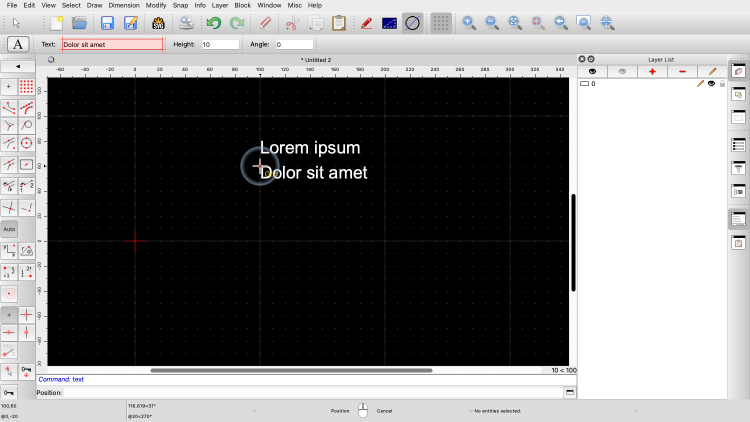Viewport: 750px width, 422px height.
Task: Toggle draft mode blue icon
Action: tap(389, 23)
